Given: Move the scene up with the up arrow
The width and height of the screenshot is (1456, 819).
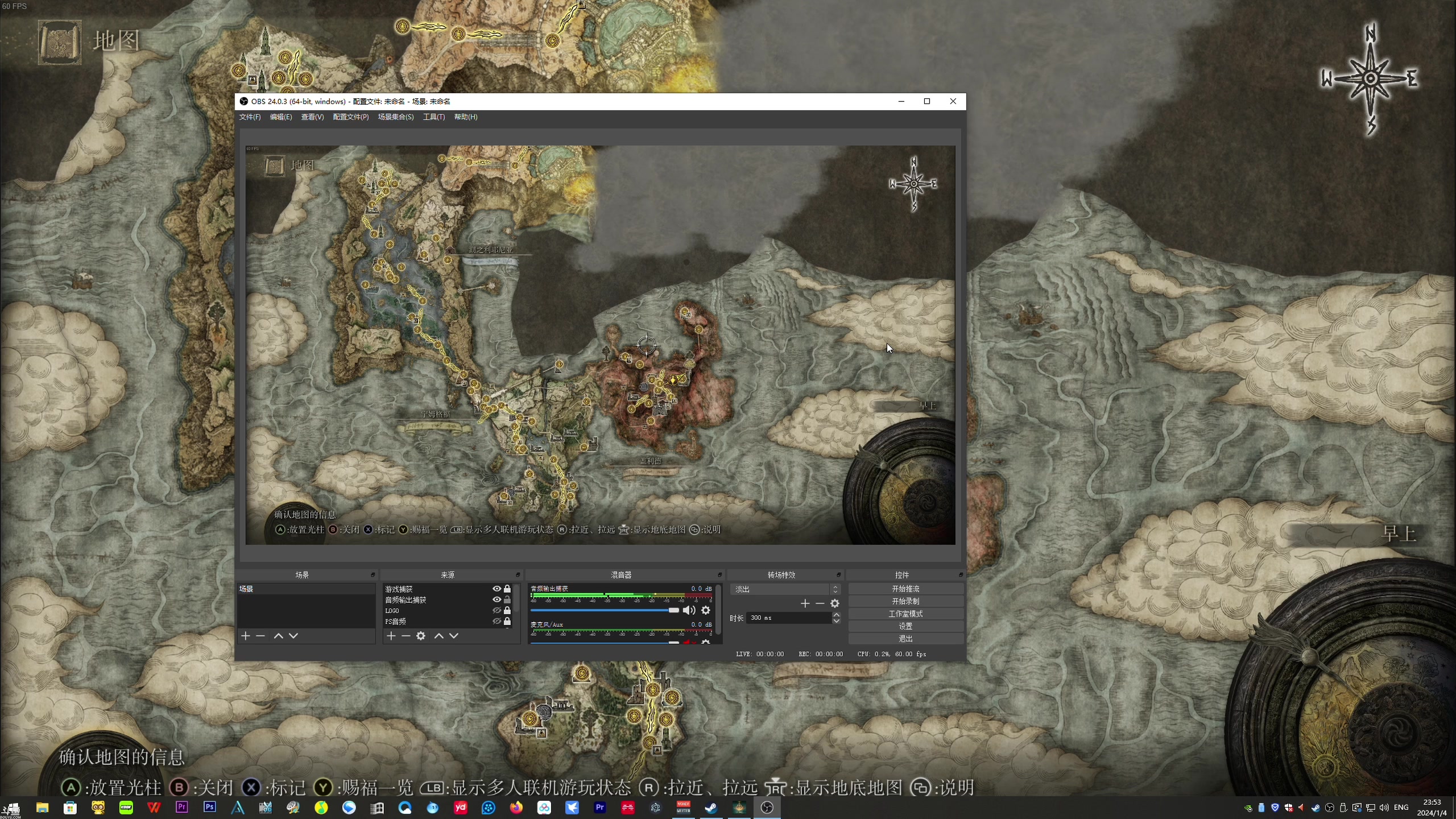Looking at the screenshot, I should pyautogui.click(x=278, y=636).
